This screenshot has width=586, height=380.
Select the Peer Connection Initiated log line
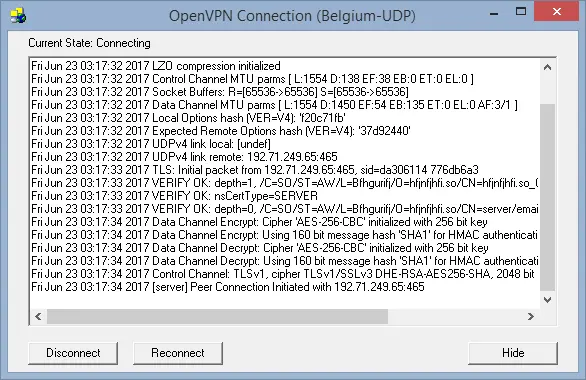tap(228, 287)
